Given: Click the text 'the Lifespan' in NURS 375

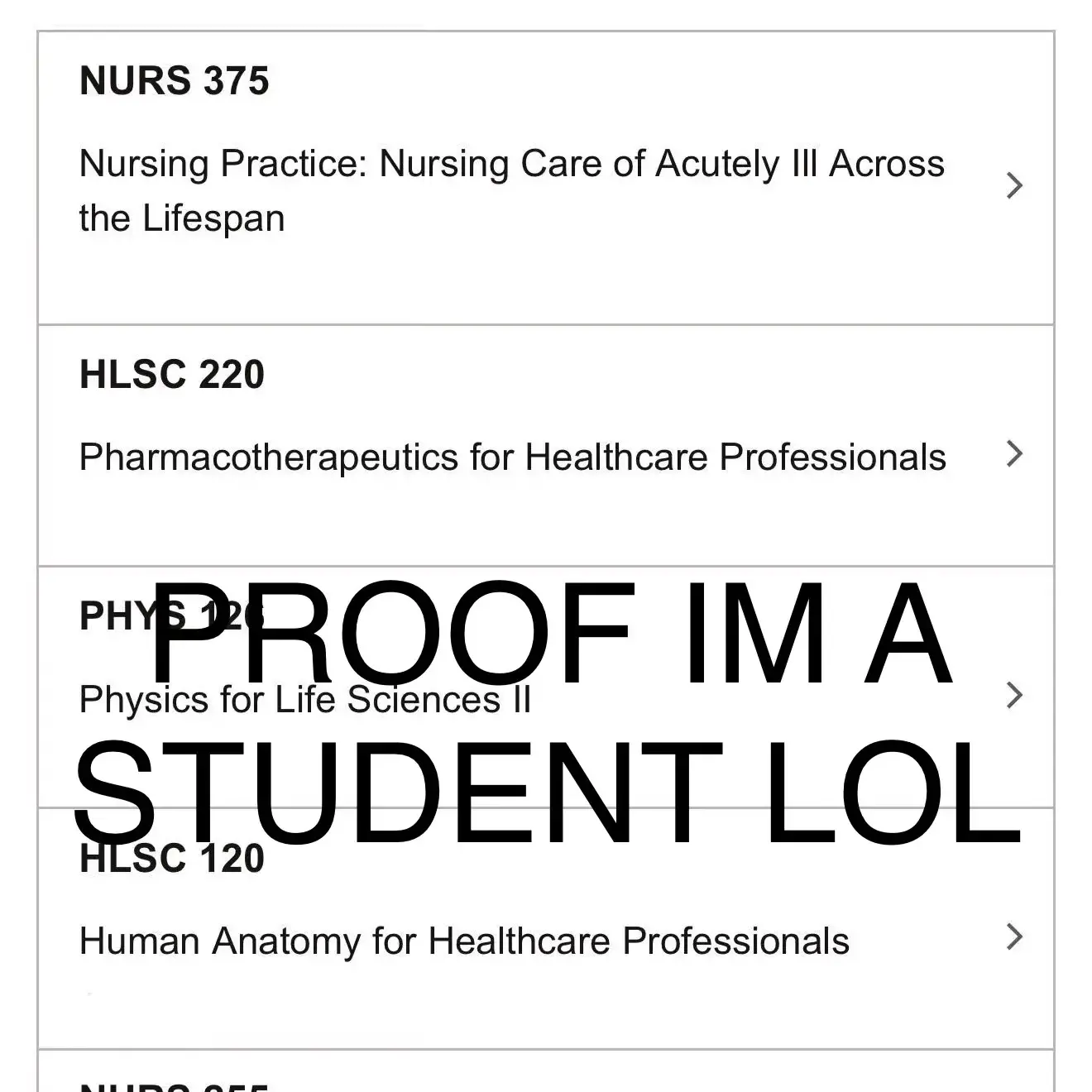Looking at the screenshot, I should [x=182, y=218].
